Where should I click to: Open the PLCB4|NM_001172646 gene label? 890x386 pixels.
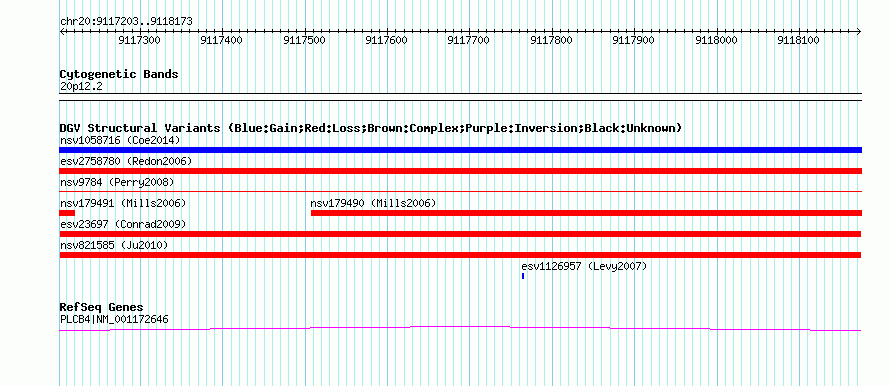pyautogui.click(x=114, y=320)
